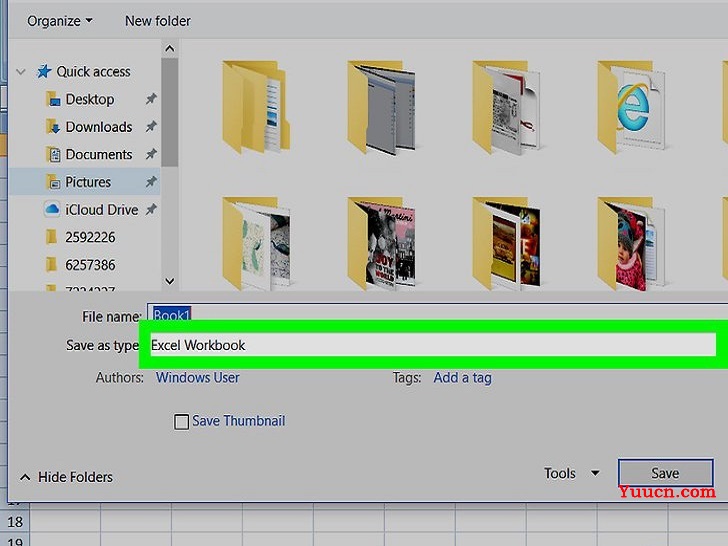Collapse the Quick access tree node

[21, 72]
